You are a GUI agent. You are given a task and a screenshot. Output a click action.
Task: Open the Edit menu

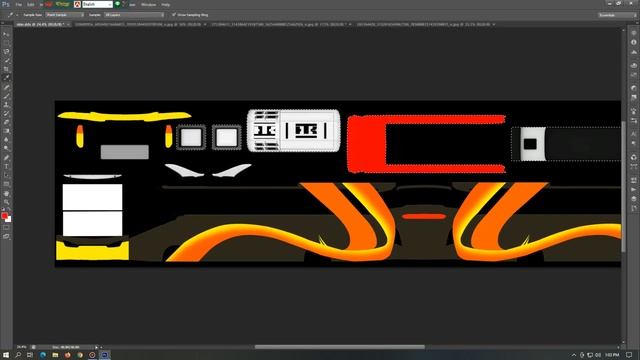click(x=31, y=4)
